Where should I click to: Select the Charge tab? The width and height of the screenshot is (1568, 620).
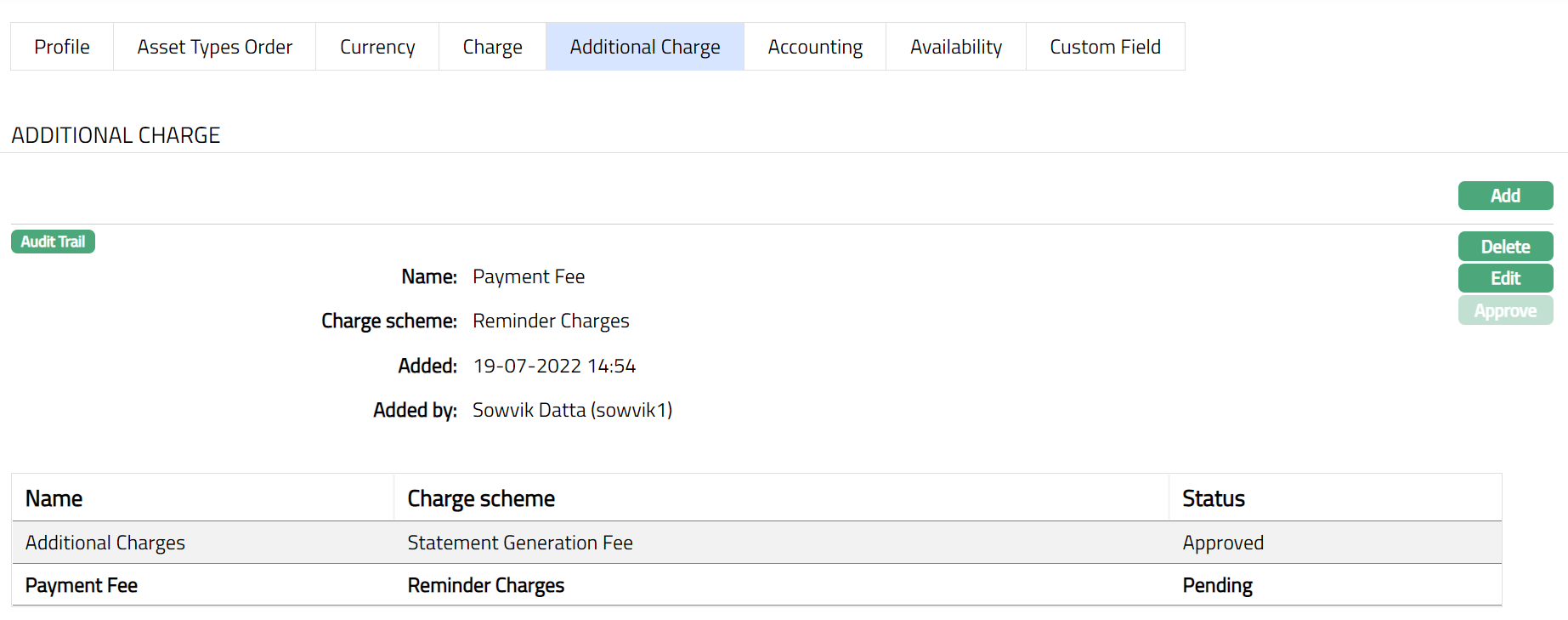click(492, 47)
